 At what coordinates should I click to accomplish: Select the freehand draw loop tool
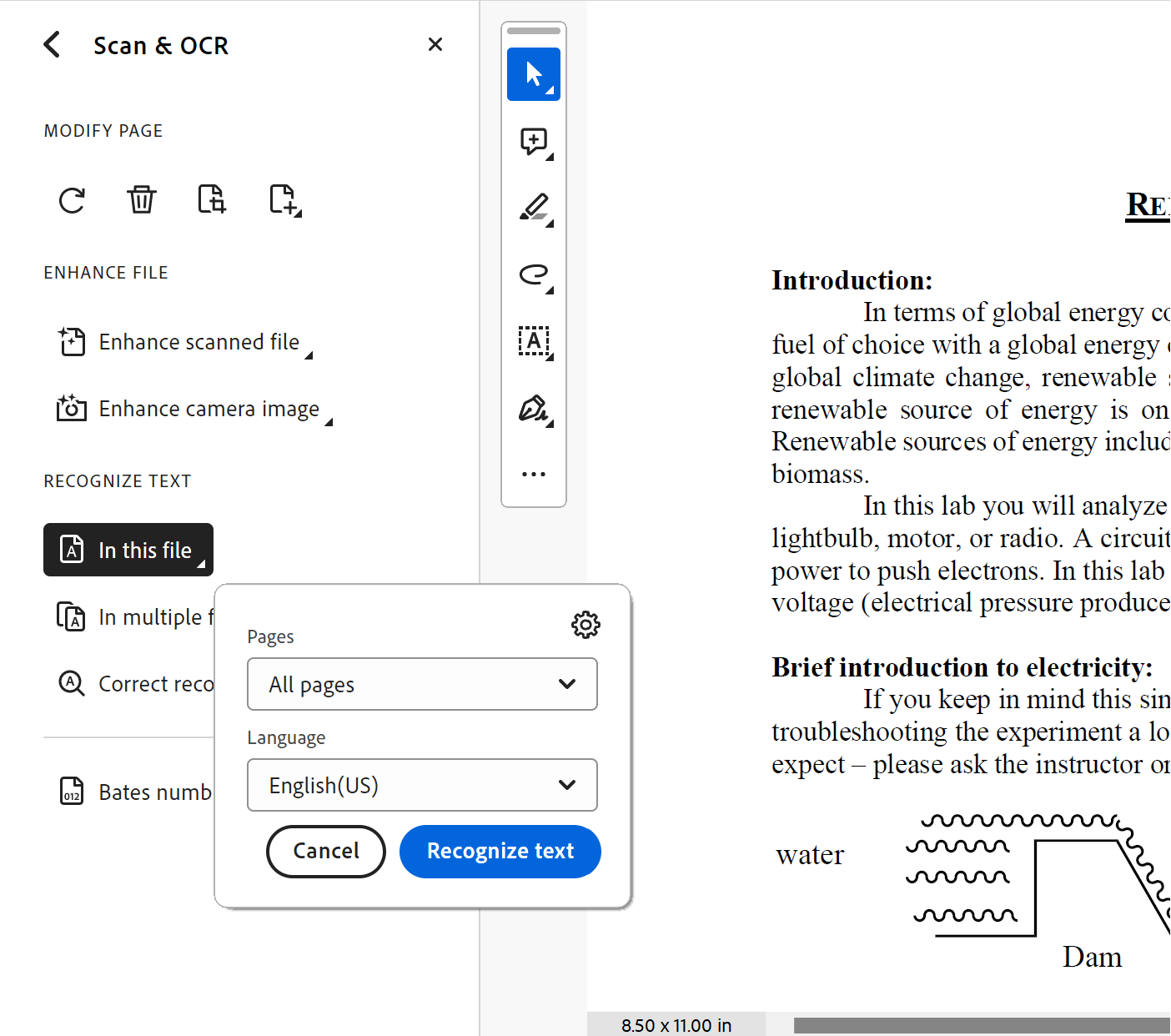[534, 274]
